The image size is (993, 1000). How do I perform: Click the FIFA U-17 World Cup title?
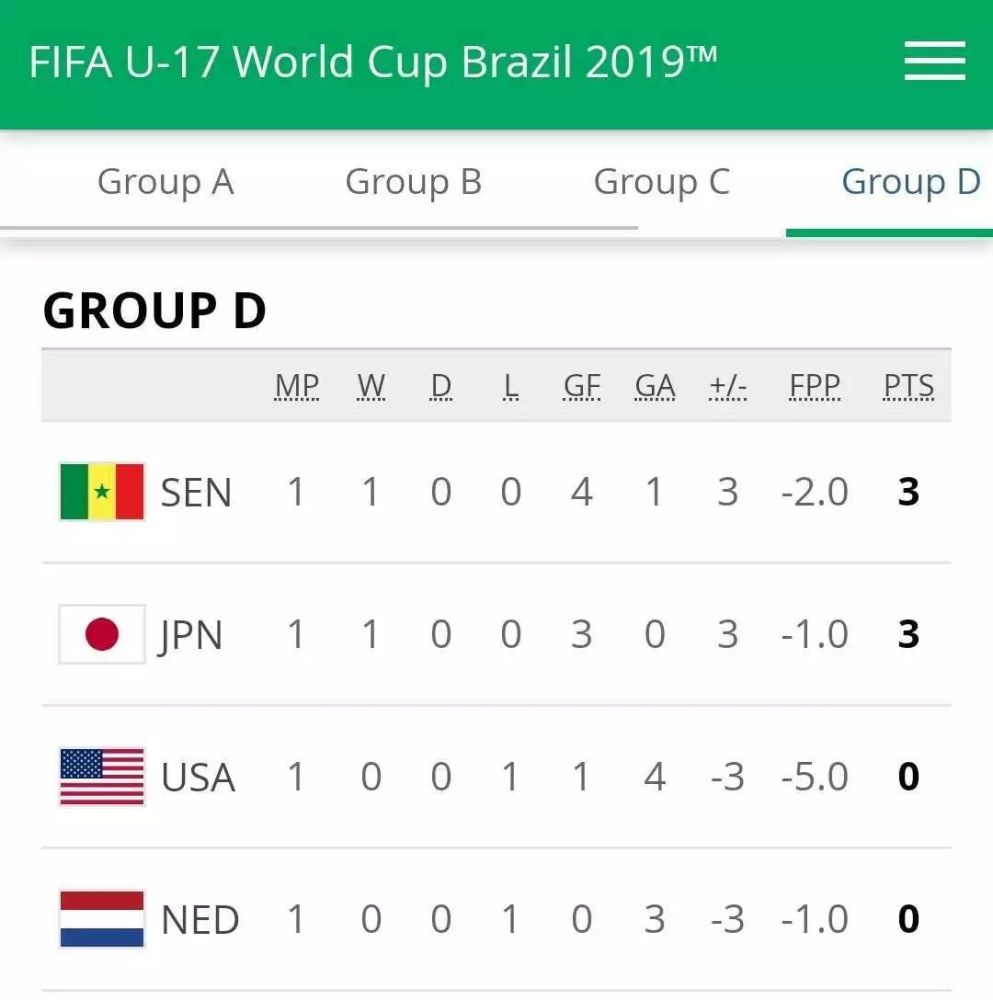[x=373, y=62]
